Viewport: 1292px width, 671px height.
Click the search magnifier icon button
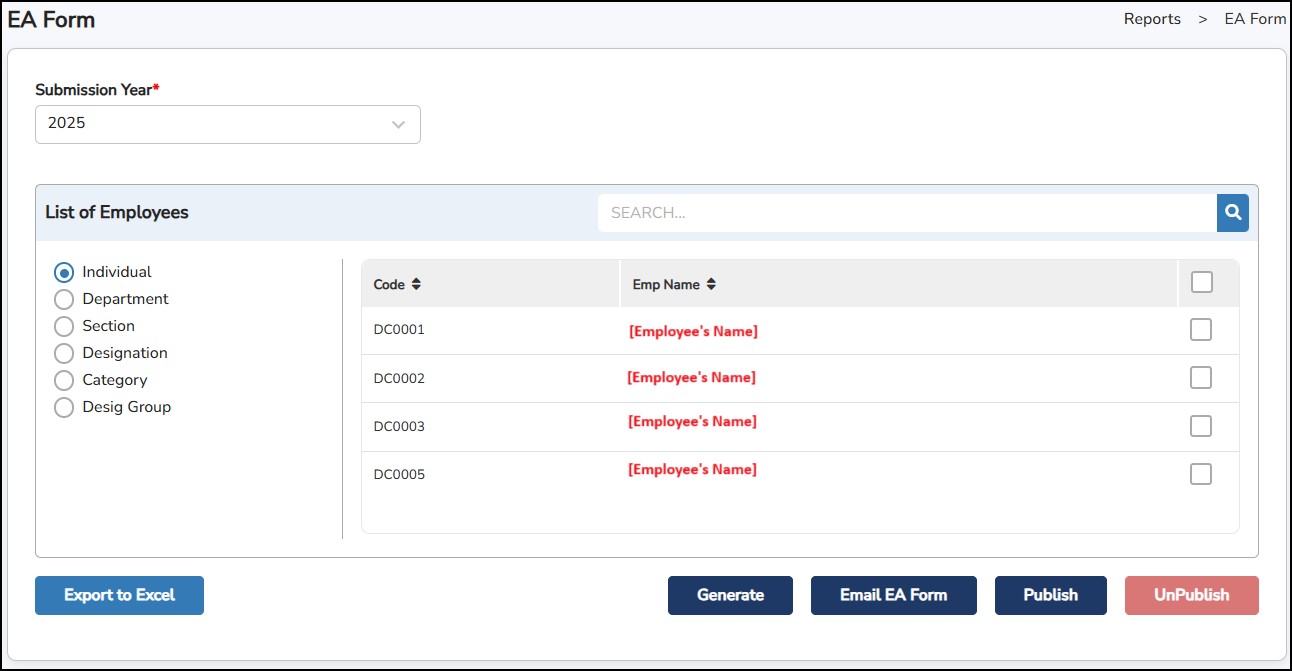pyautogui.click(x=1232, y=212)
